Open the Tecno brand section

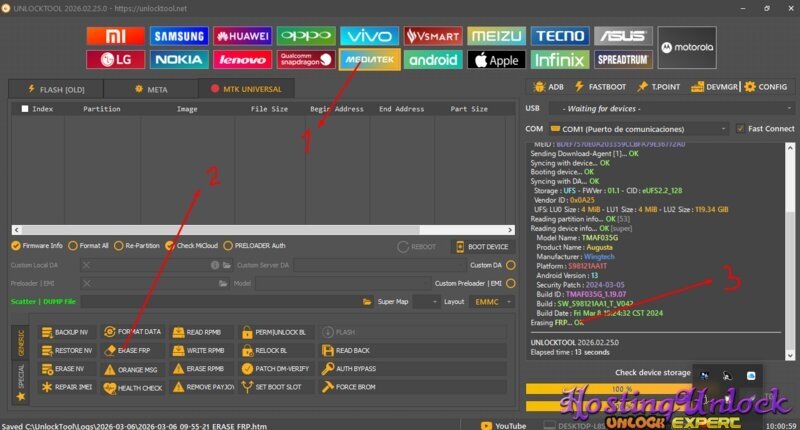(x=560, y=36)
